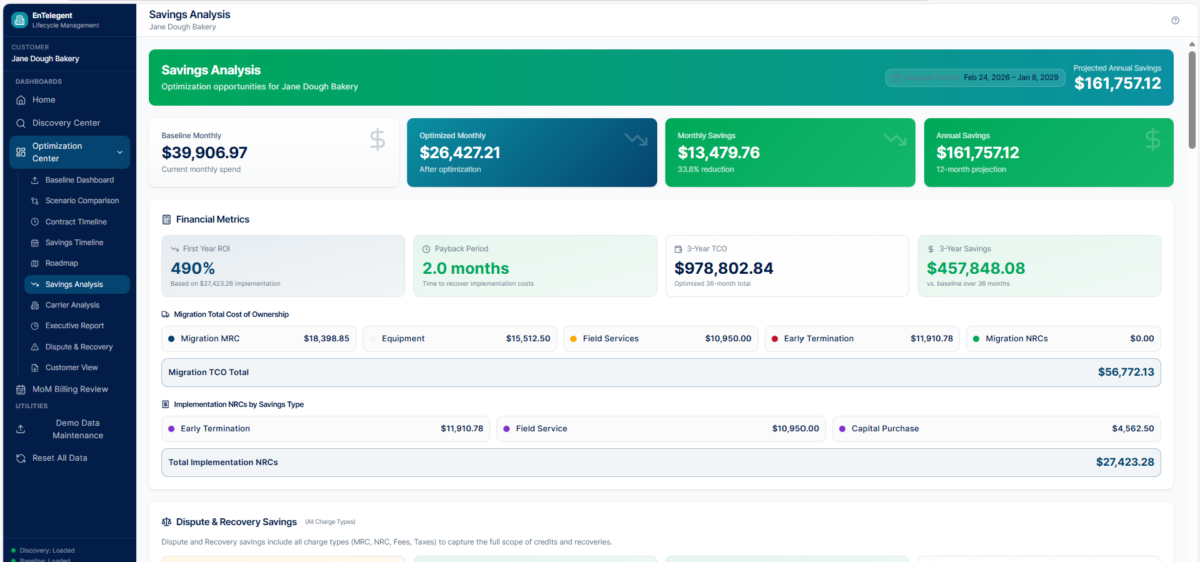Screen dimensions: 1200x562
Task: Click the MoM Billing Review calendar icon
Action: 21,389
